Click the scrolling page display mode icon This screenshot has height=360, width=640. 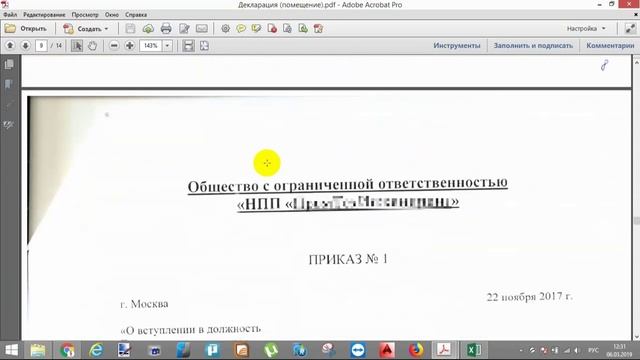point(189,46)
